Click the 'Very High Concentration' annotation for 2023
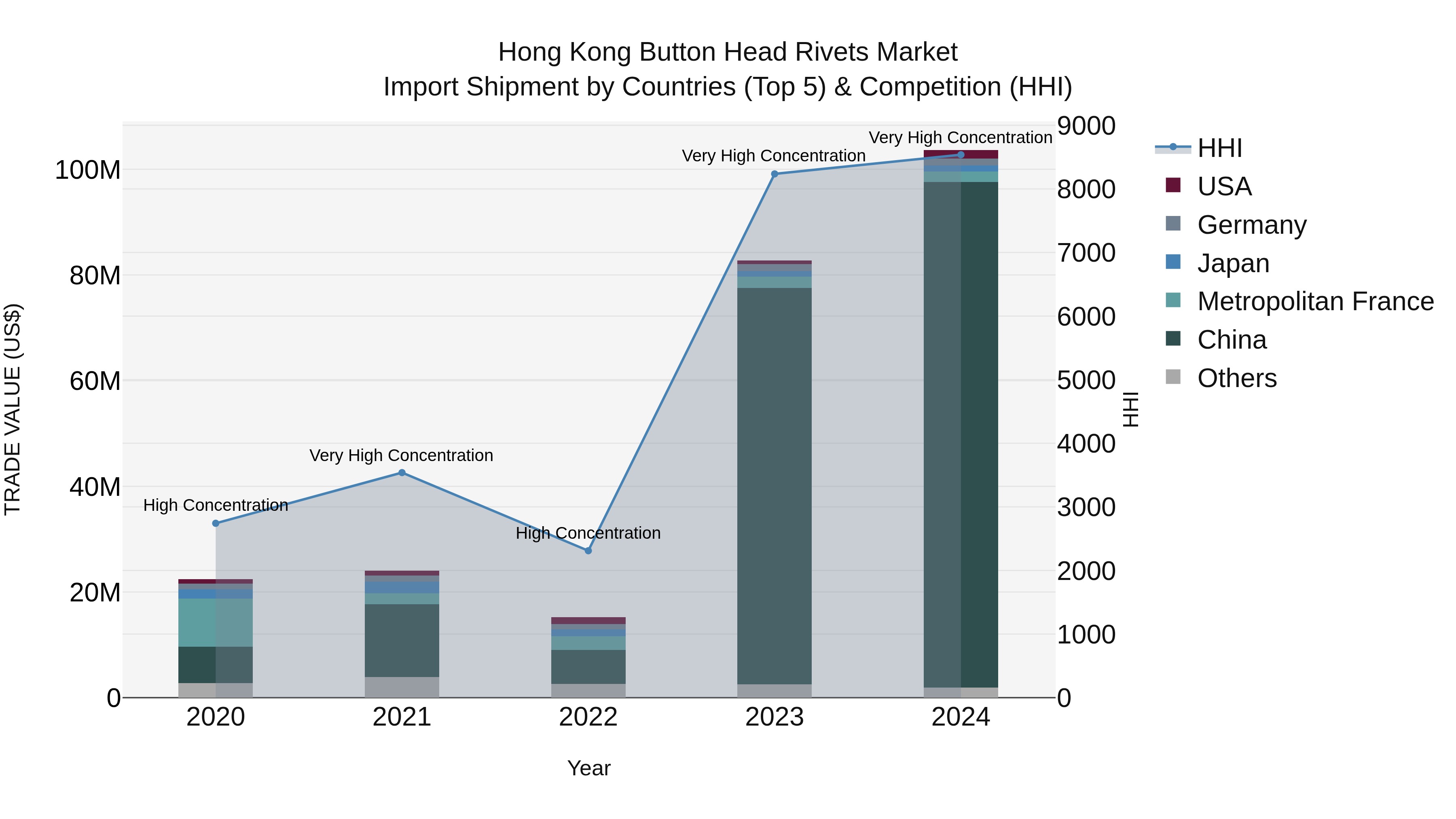Image resolution: width=1456 pixels, height=819 pixels. click(x=774, y=156)
